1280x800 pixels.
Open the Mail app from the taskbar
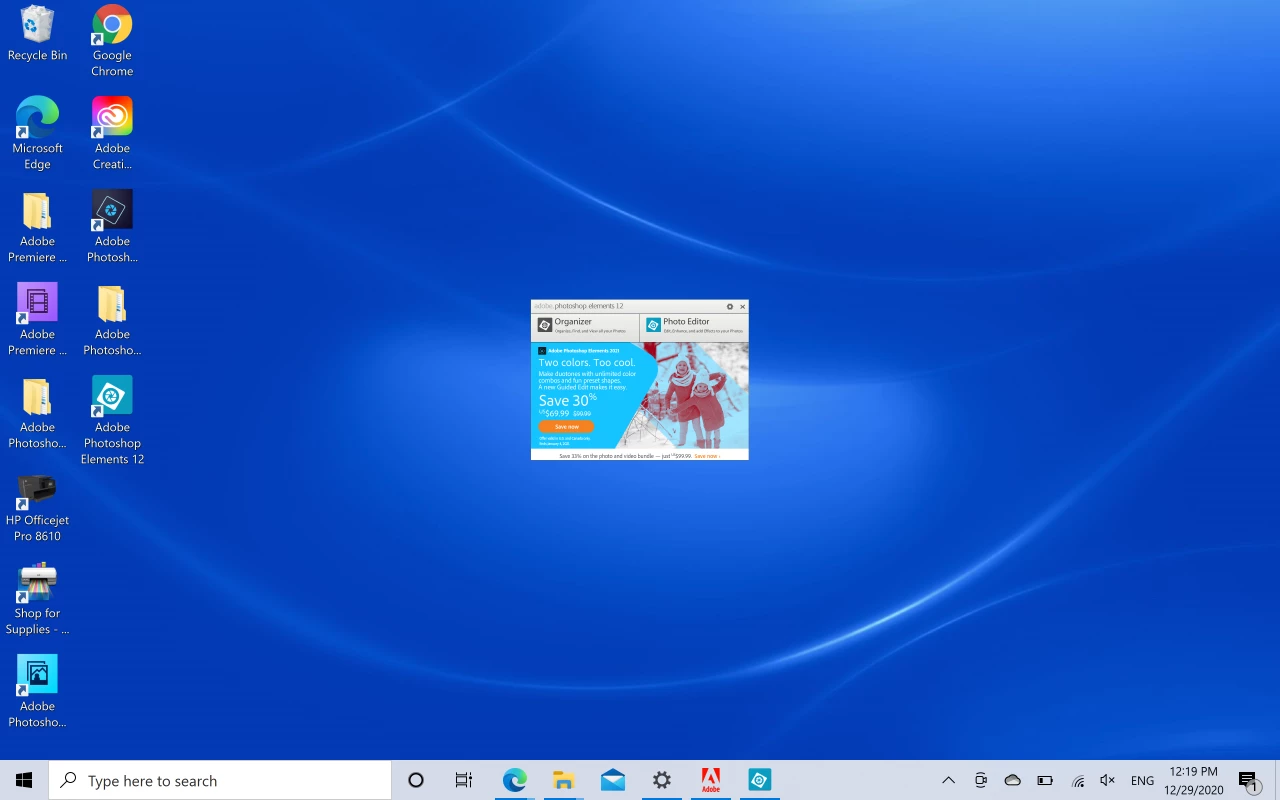point(612,780)
